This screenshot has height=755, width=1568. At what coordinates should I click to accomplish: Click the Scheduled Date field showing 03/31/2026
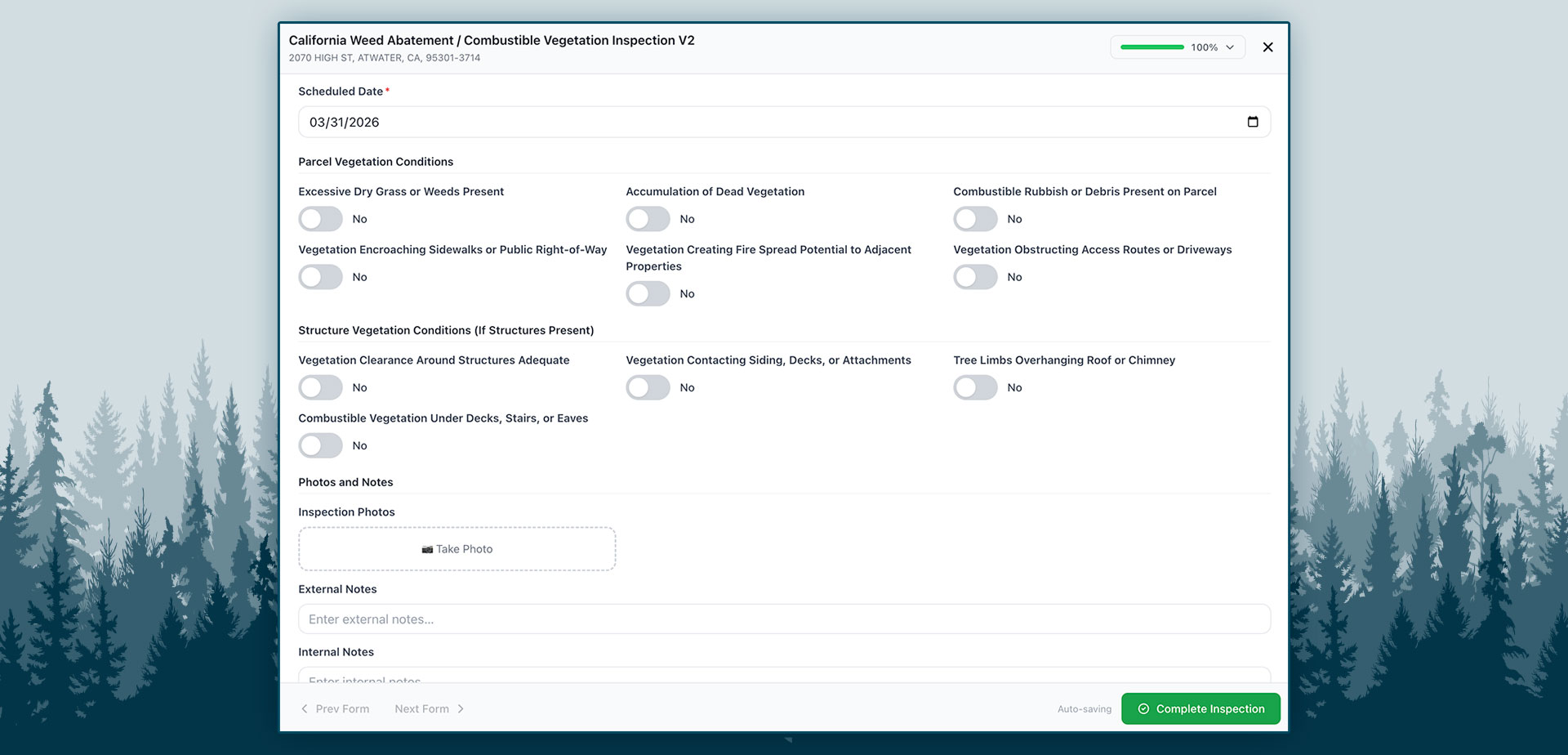coord(784,122)
